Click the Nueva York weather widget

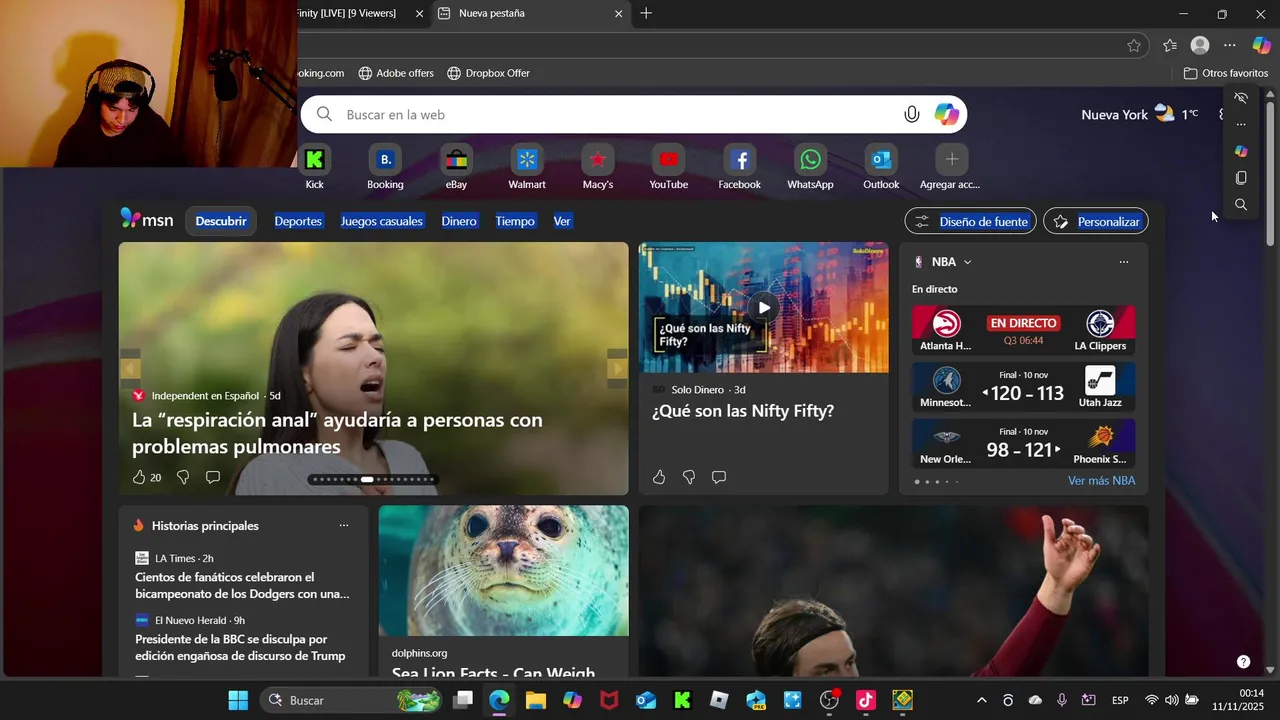pos(1140,114)
